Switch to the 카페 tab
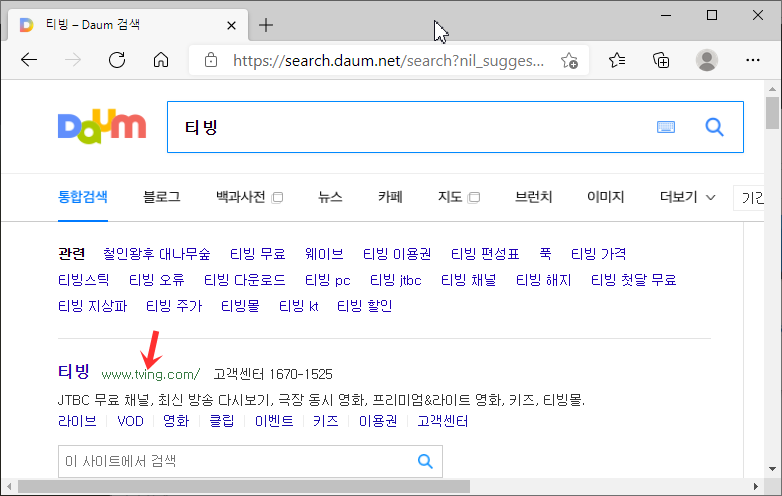This screenshot has width=782, height=496. point(390,197)
